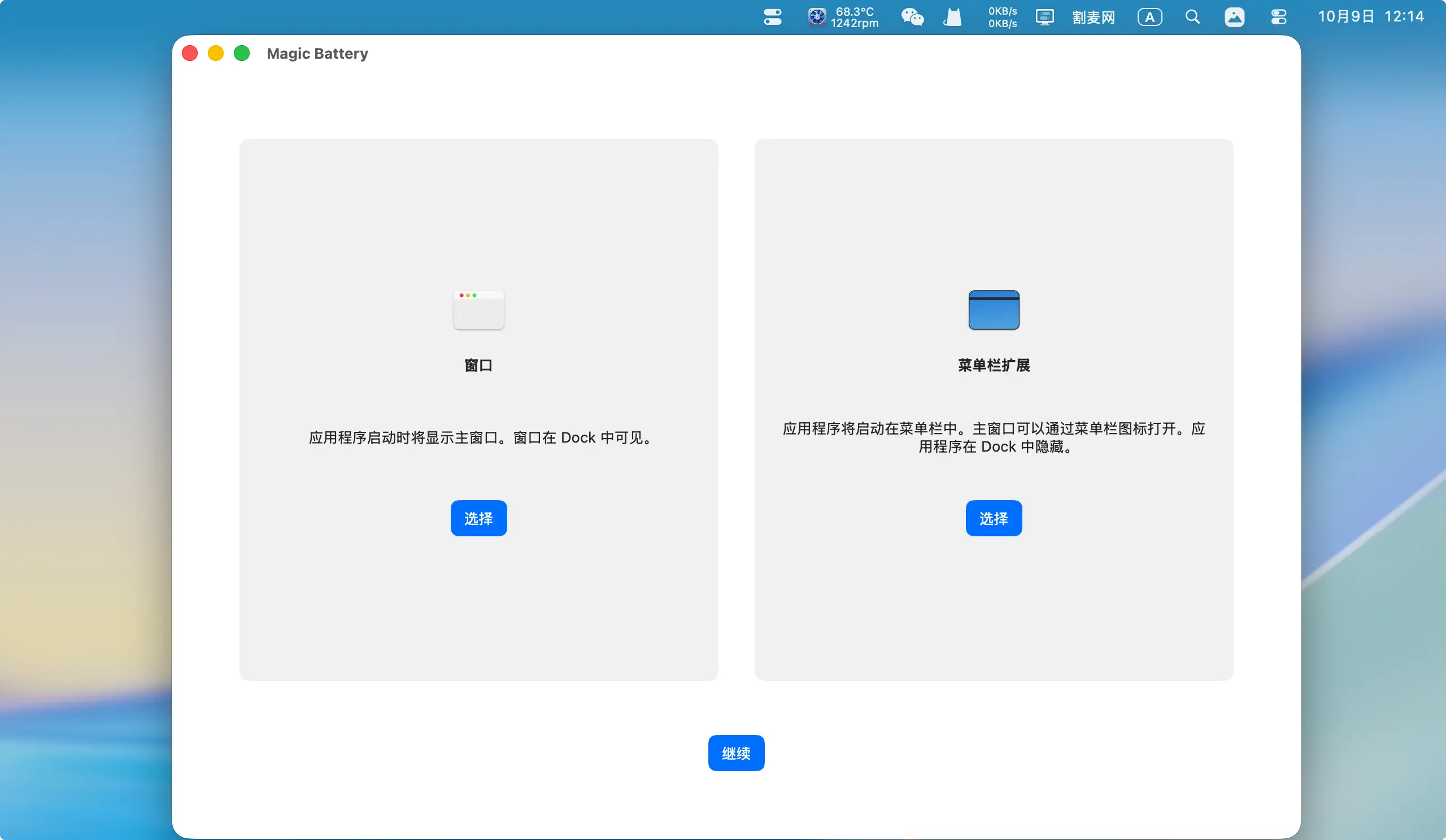Click the blue menu bar extension icon

tap(993, 309)
